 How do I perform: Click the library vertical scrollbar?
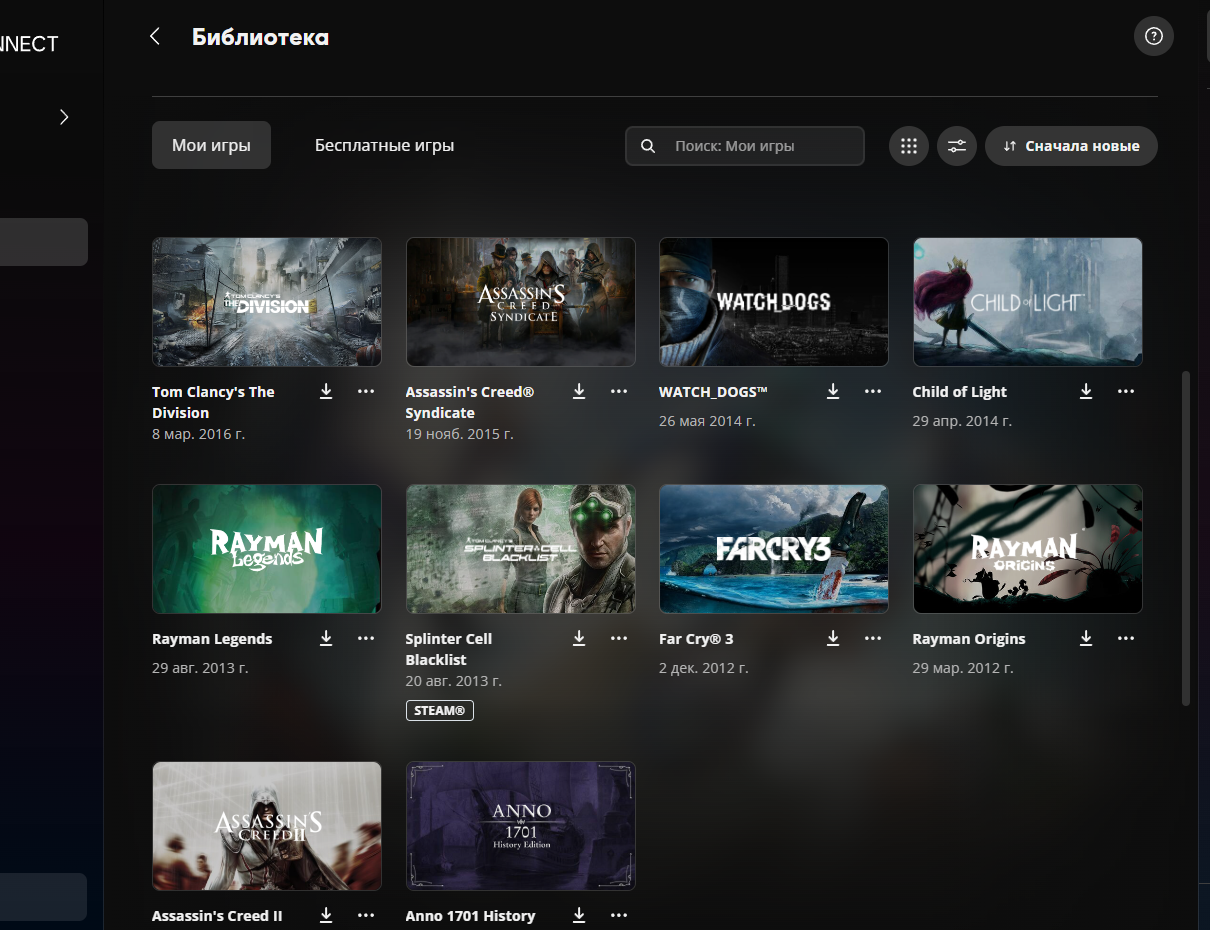(1186, 538)
